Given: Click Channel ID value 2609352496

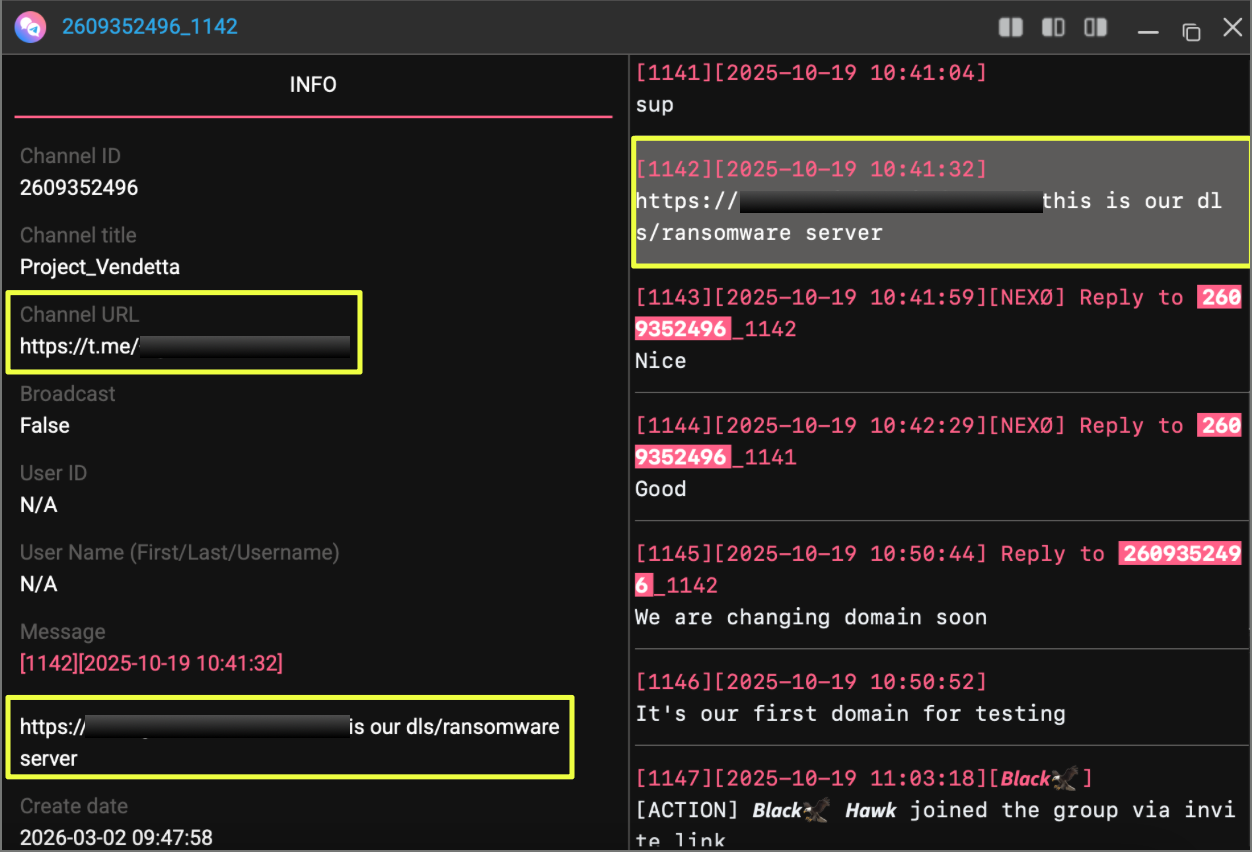Looking at the screenshot, I should tap(79, 188).
